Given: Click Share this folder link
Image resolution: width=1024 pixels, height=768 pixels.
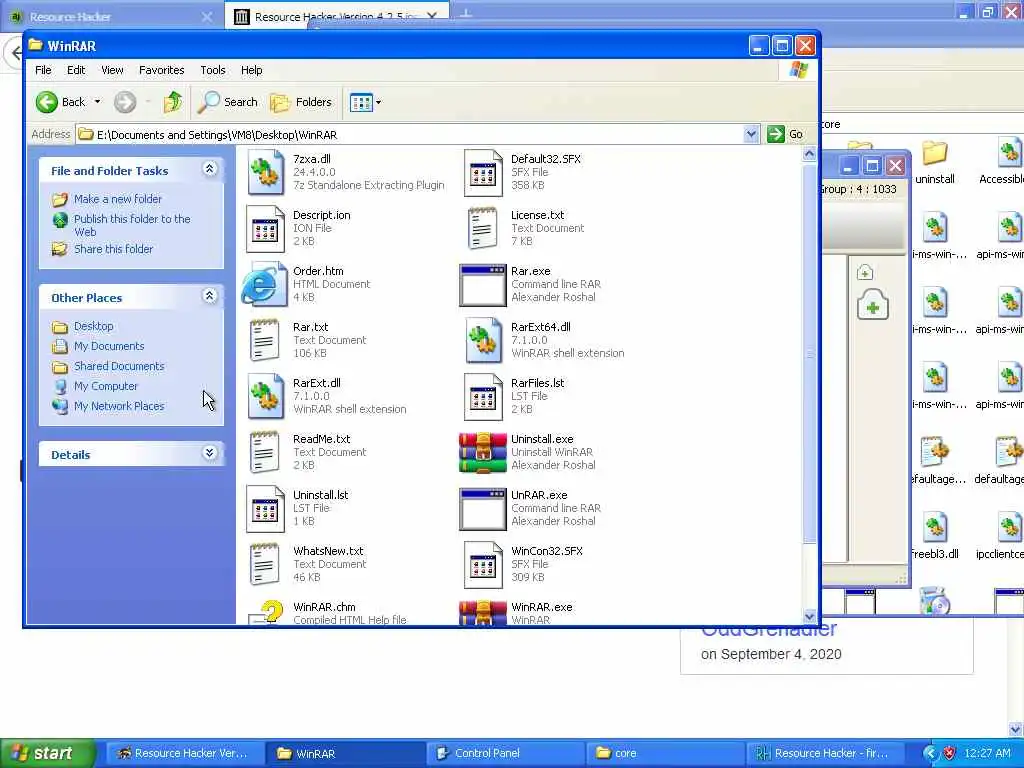Looking at the screenshot, I should pos(114,249).
